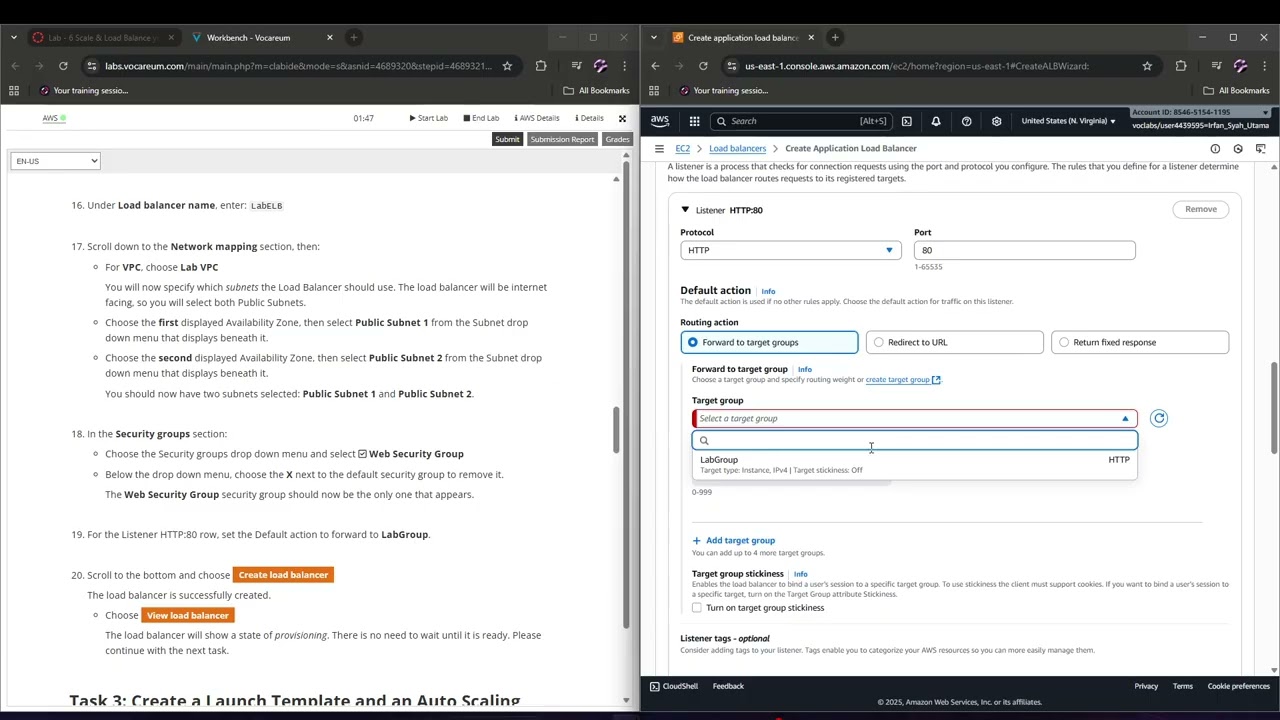Close the Workbench - Vocareum tab
The width and height of the screenshot is (1280, 720).
329,37
